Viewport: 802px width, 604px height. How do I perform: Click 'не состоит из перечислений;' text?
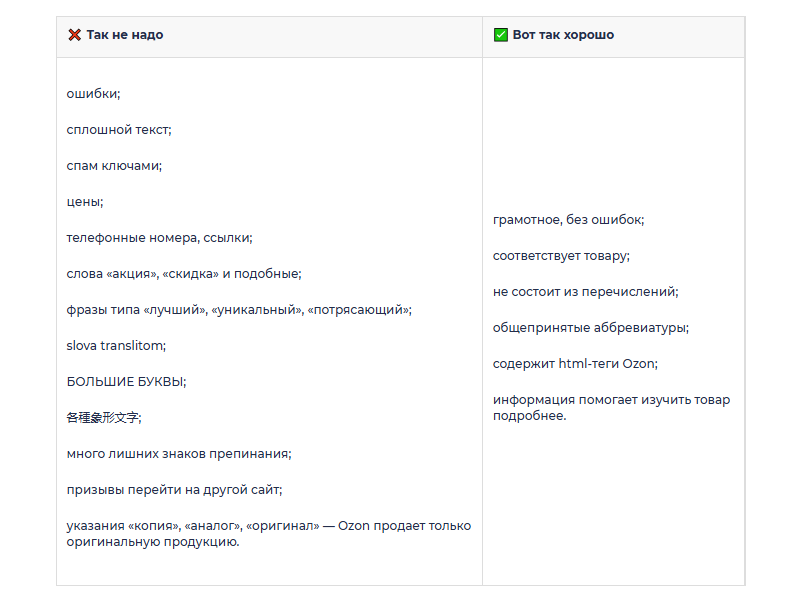pos(585,292)
